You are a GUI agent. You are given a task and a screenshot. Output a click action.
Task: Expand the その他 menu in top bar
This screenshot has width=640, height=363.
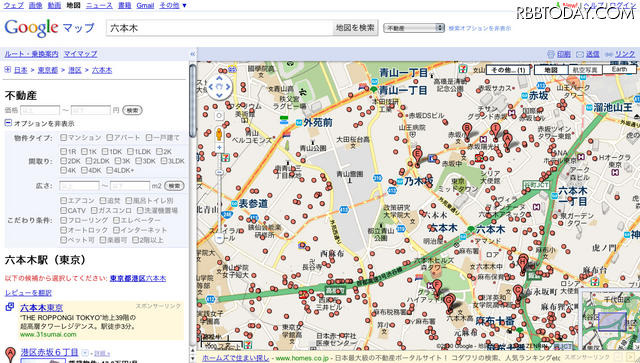click(x=173, y=5)
